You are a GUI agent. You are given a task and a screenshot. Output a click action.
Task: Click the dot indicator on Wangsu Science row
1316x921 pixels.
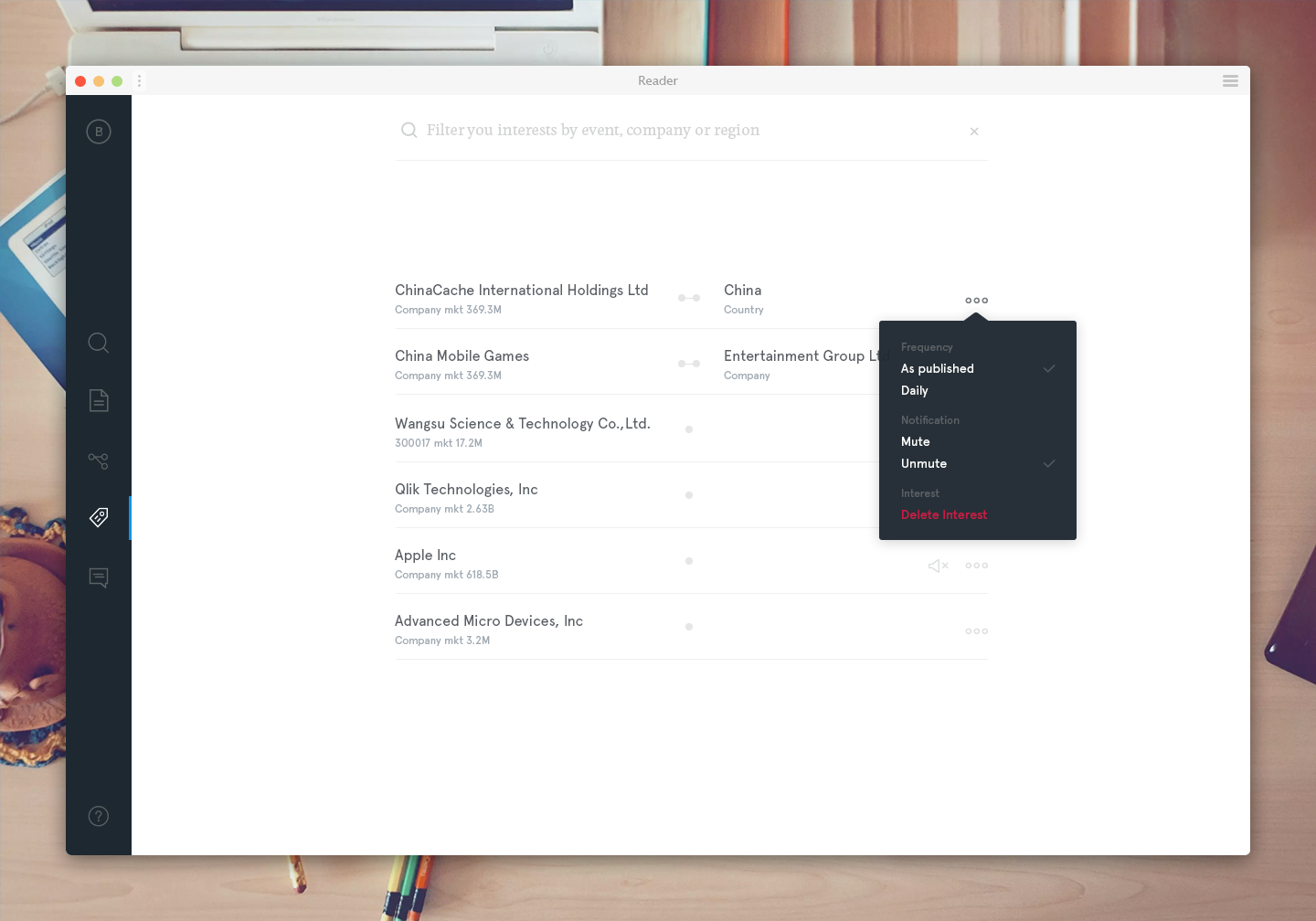tap(689, 429)
